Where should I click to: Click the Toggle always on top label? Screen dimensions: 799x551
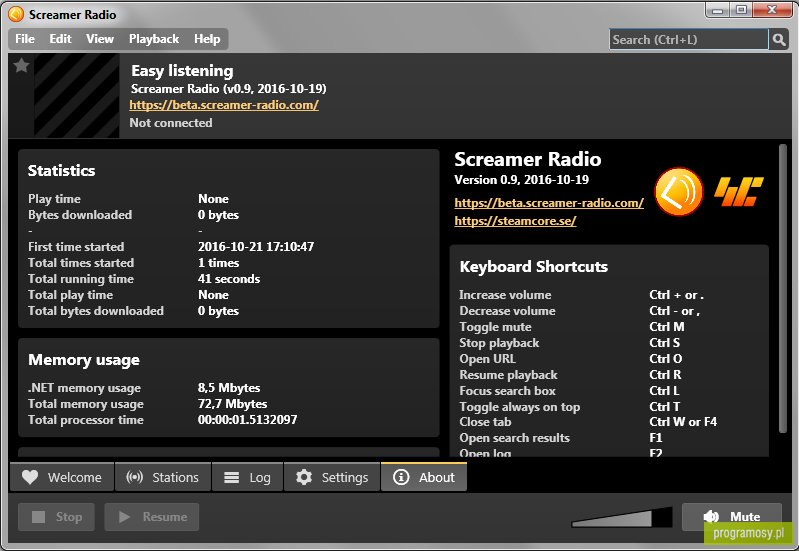(x=520, y=407)
